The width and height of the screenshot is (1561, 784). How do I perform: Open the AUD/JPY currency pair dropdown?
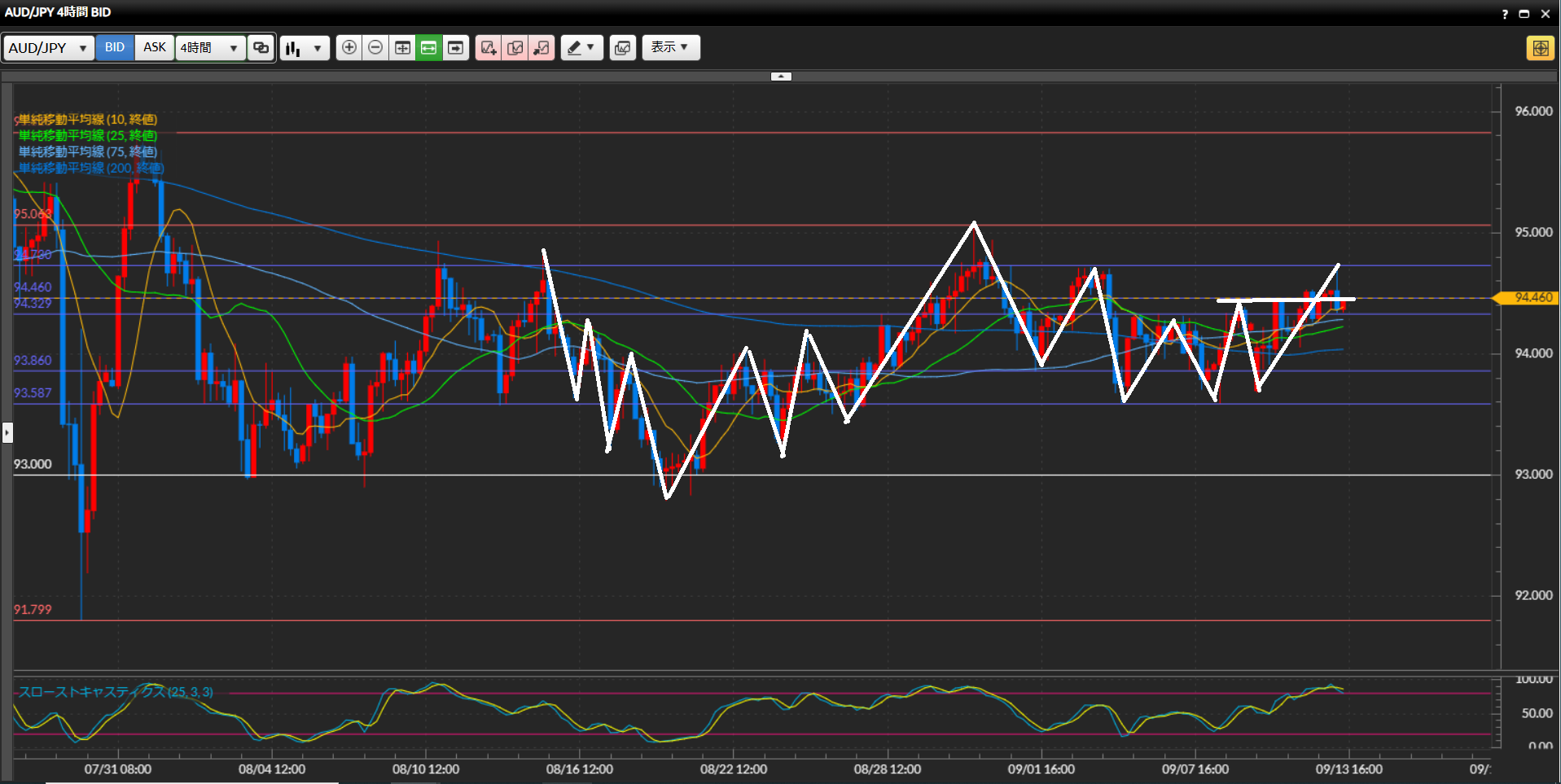pyautogui.click(x=48, y=48)
